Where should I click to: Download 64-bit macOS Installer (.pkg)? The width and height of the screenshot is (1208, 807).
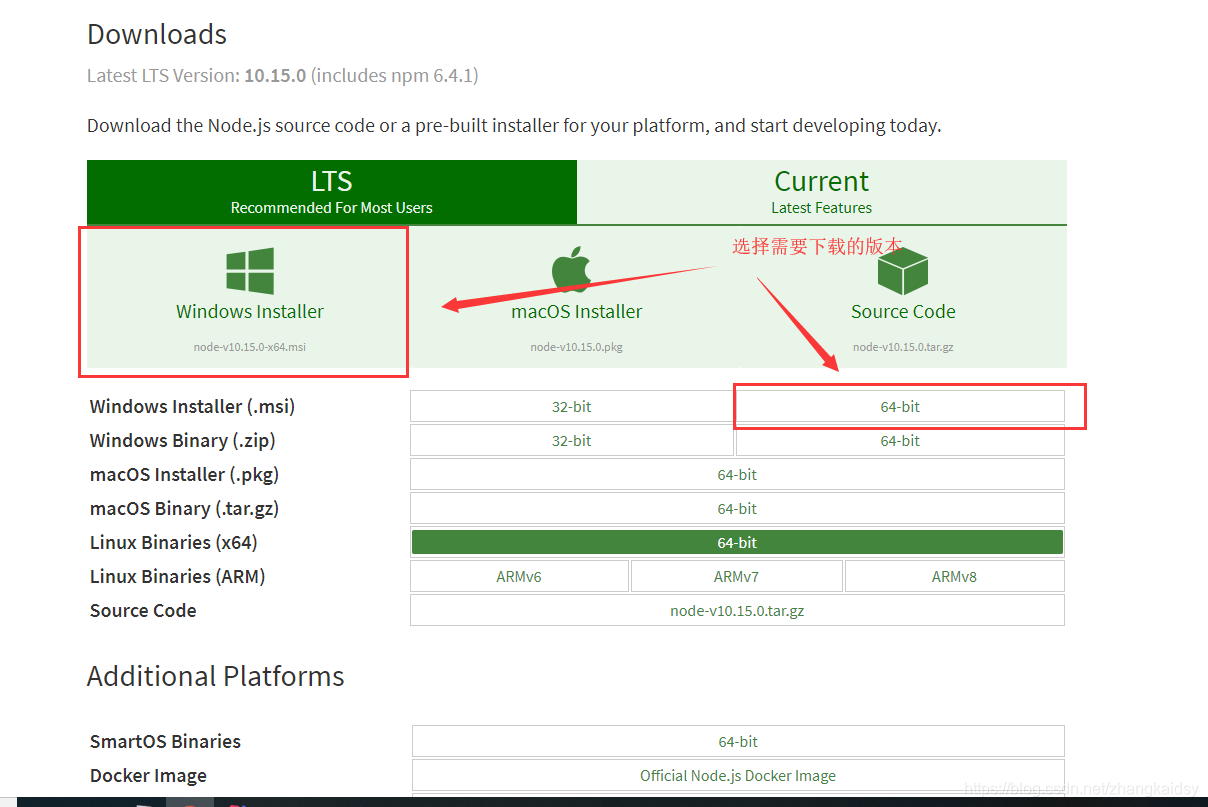click(737, 475)
